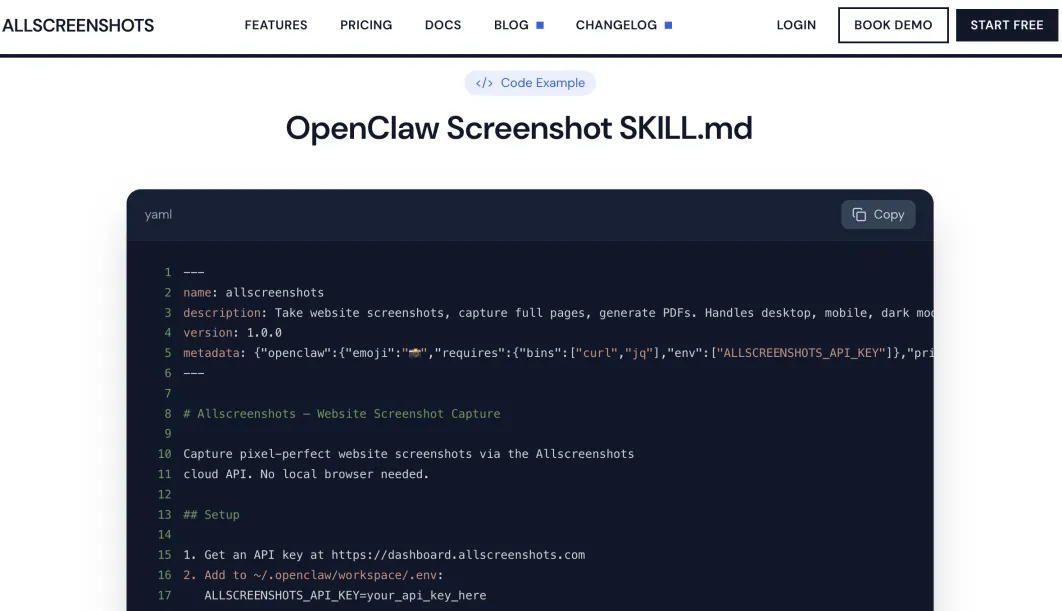Copy the yaml code block

(x=878, y=215)
